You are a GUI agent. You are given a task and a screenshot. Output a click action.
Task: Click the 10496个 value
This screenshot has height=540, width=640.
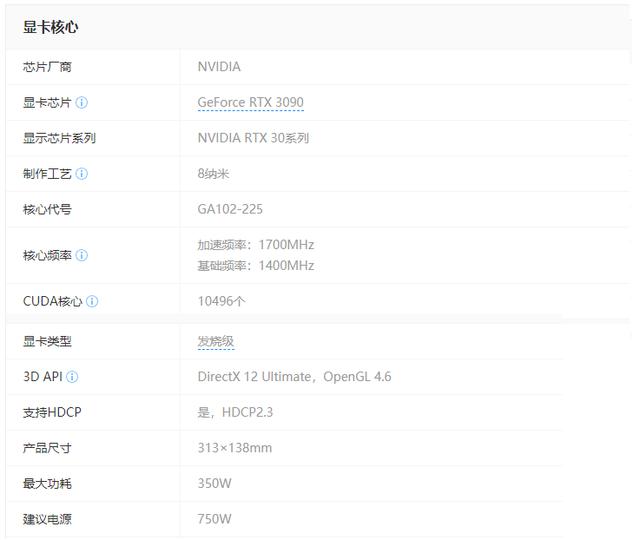tap(222, 301)
